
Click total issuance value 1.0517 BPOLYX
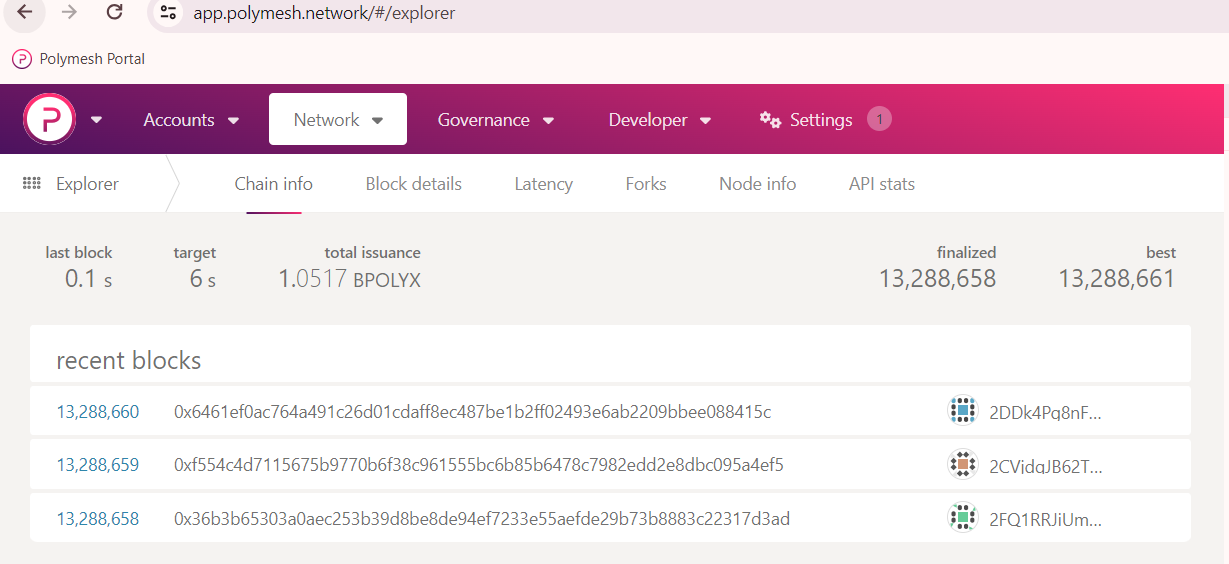coord(349,280)
